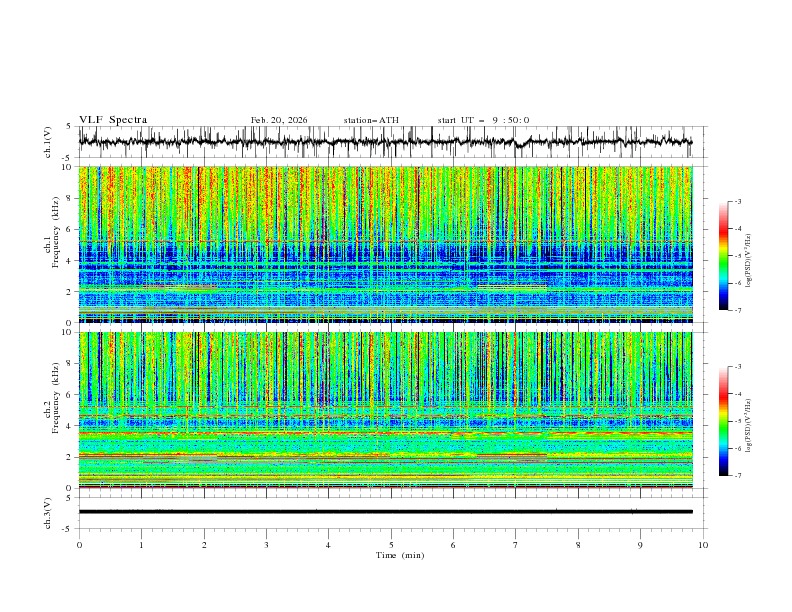Click the ch.1 spectrogram color scale bar

[724, 256]
